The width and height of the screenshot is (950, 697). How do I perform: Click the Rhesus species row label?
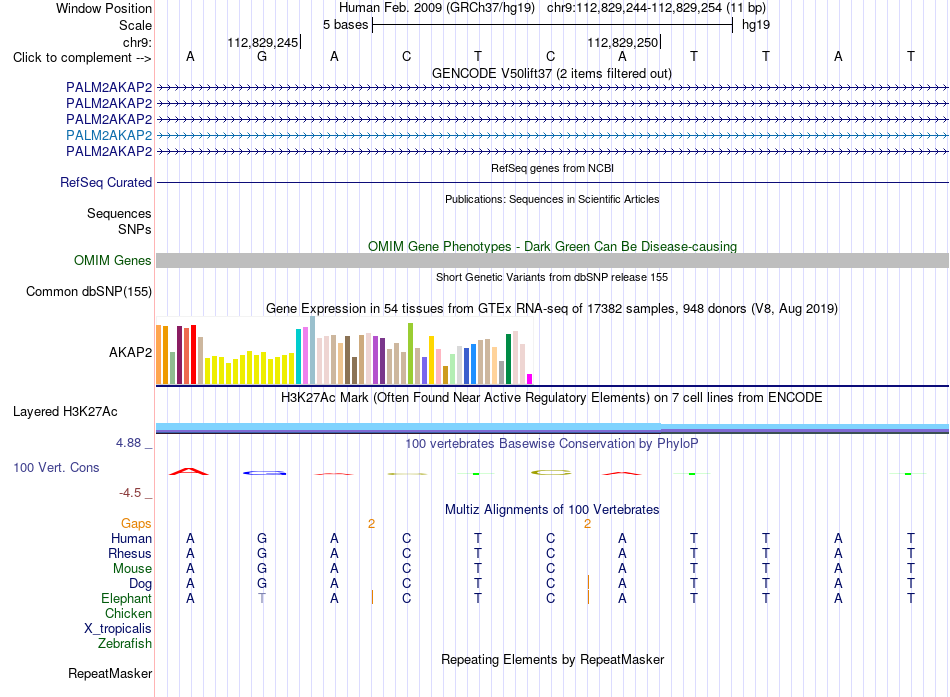(130, 553)
